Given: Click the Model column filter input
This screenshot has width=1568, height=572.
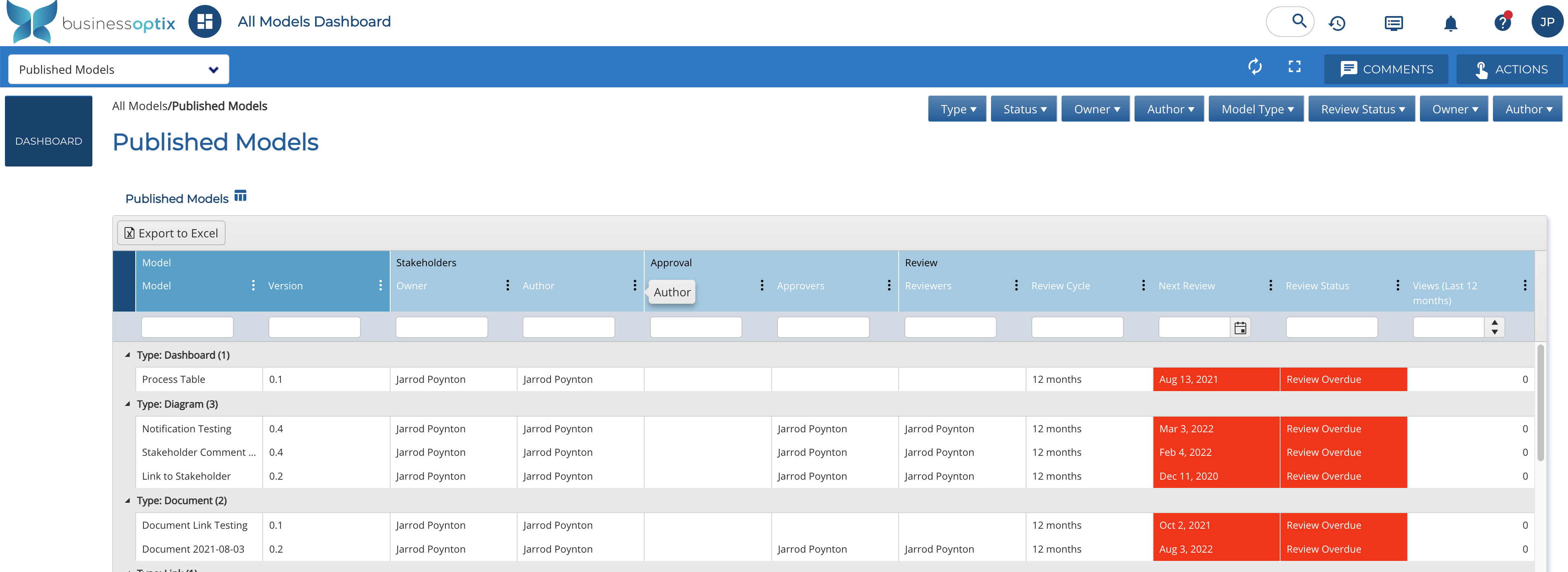Looking at the screenshot, I should (187, 327).
